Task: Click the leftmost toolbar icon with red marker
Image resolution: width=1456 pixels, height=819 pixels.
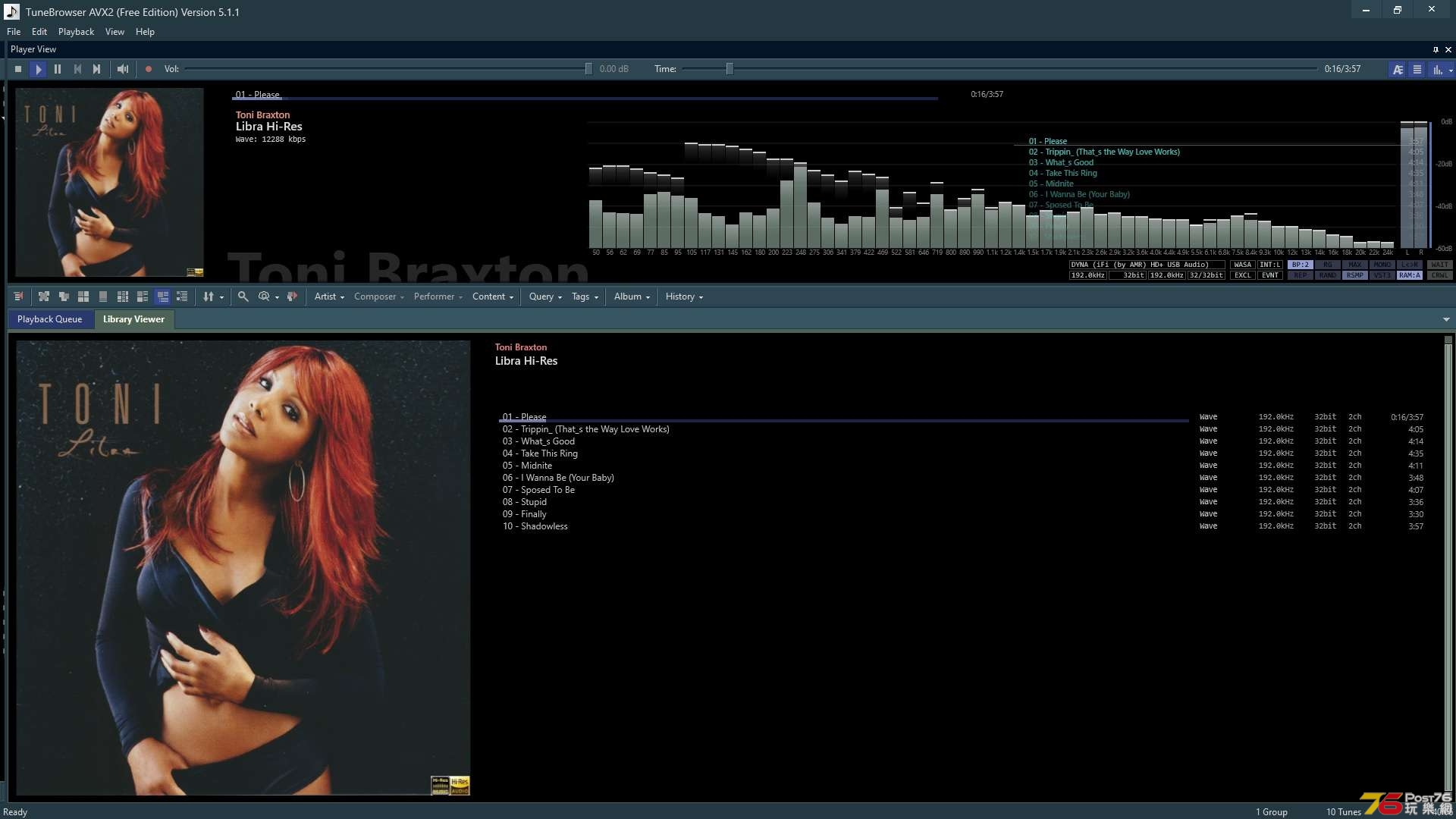Action: coord(19,297)
